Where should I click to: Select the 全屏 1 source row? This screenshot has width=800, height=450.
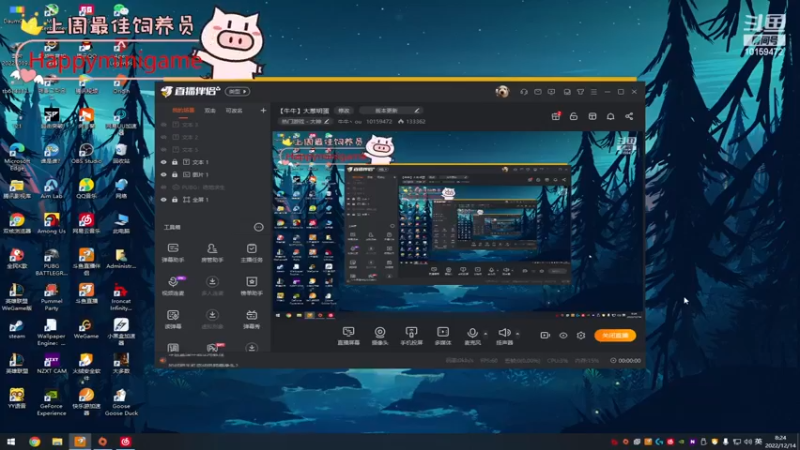click(x=213, y=199)
